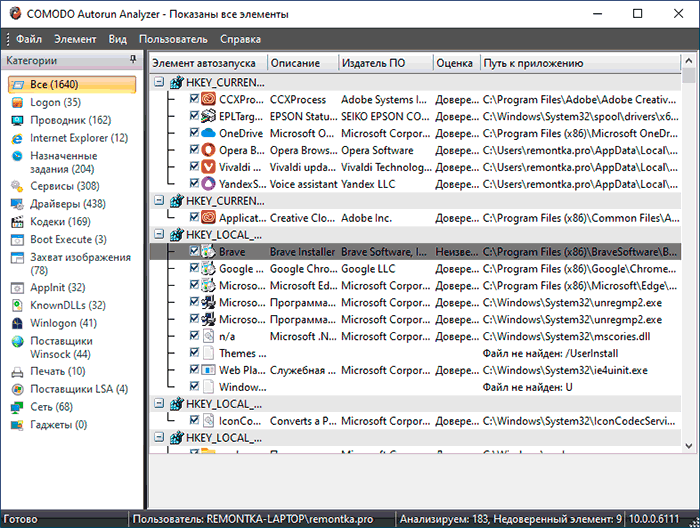This screenshot has width=700, height=528.
Task: Click the Драйверы category icon
Action: click(x=17, y=204)
